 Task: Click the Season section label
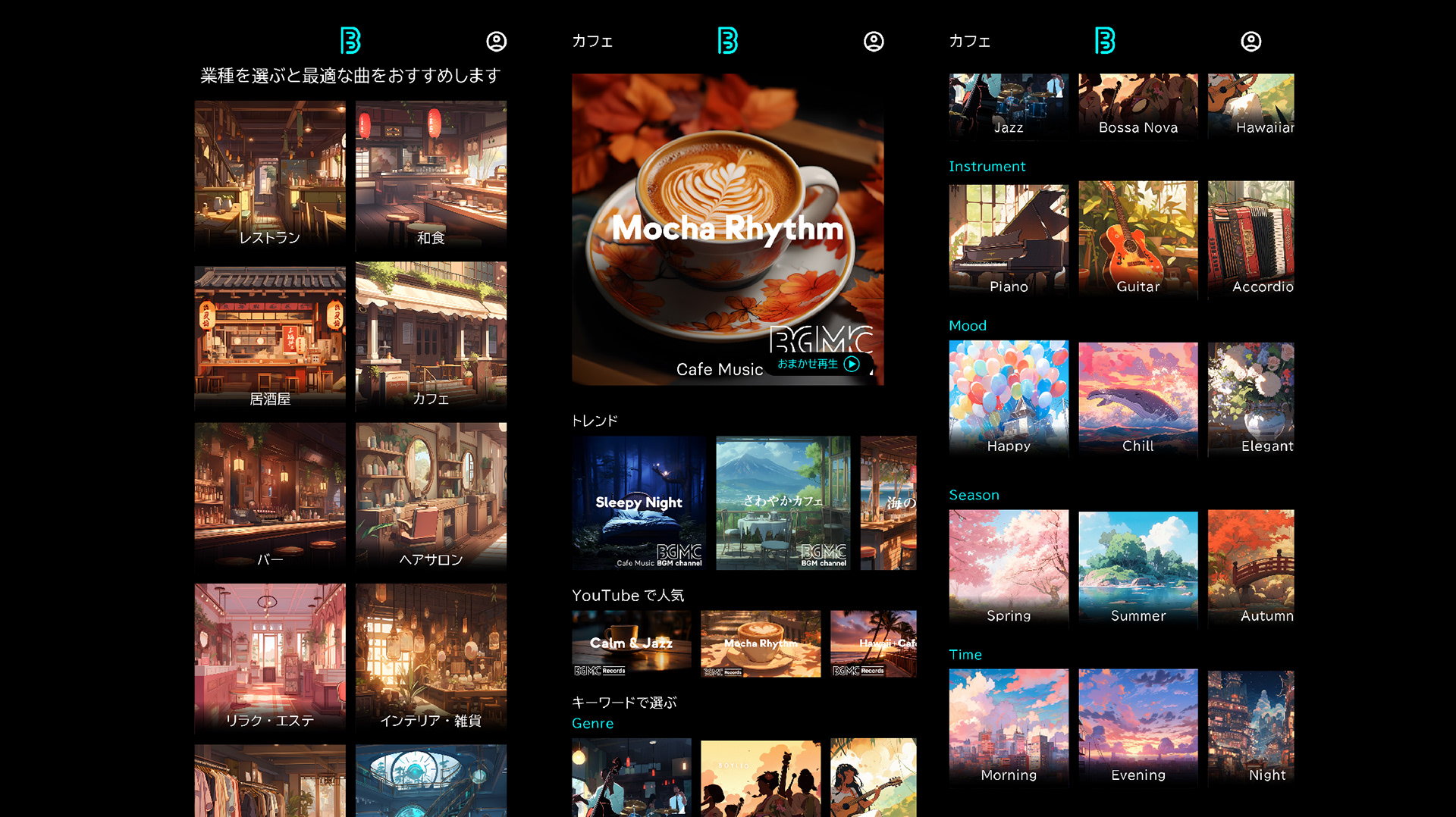[x=974, y=495]
